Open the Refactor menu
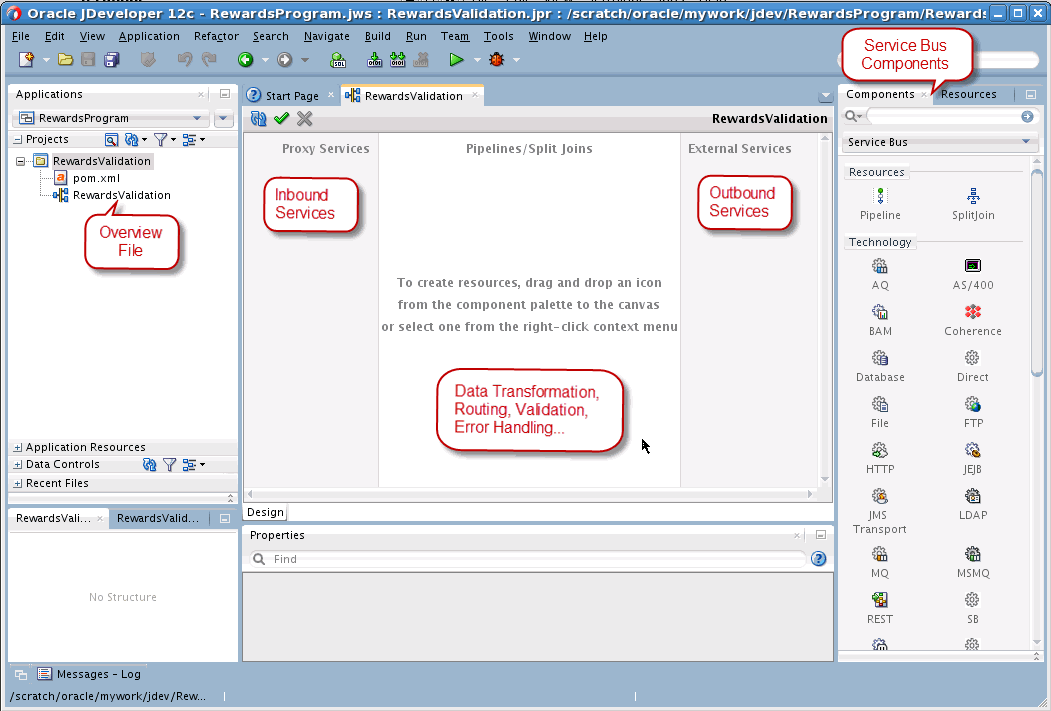Viewport: 1051px width, 711px height. (216, 36)
